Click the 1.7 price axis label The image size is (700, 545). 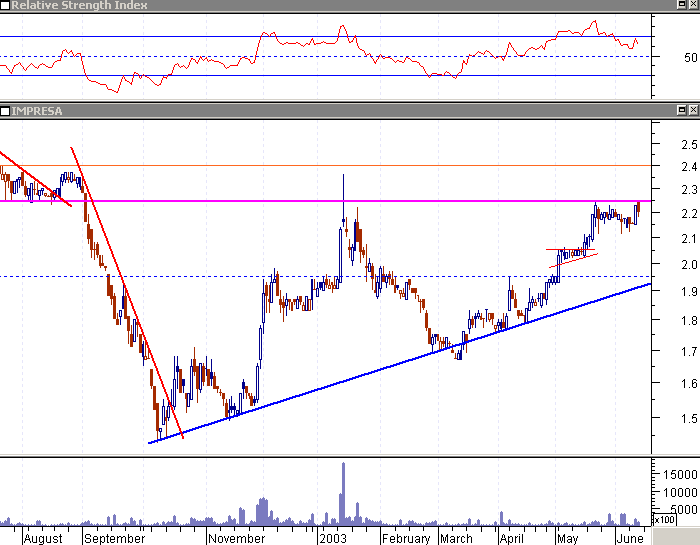click(x=689, y=352)
